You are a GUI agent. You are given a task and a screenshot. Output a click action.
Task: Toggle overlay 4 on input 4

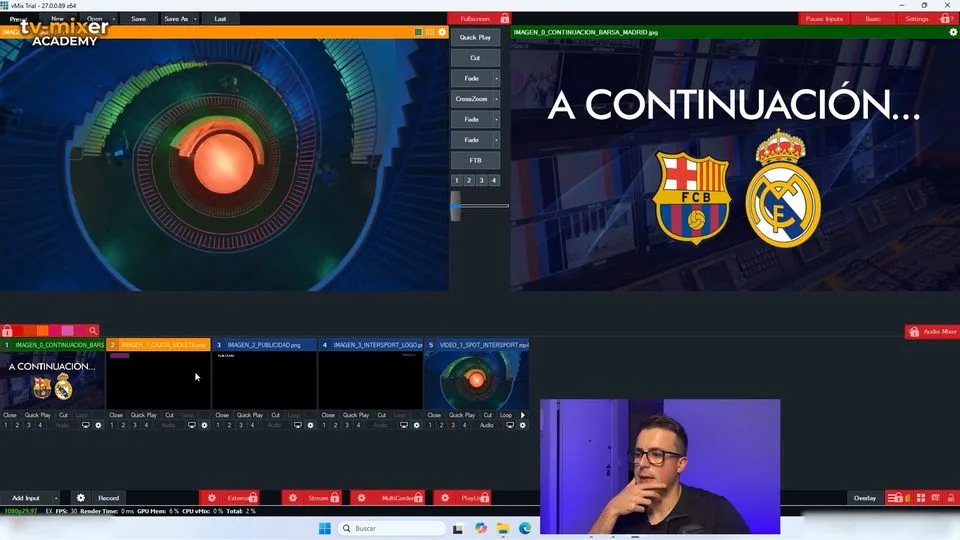[x=358, y=425]
